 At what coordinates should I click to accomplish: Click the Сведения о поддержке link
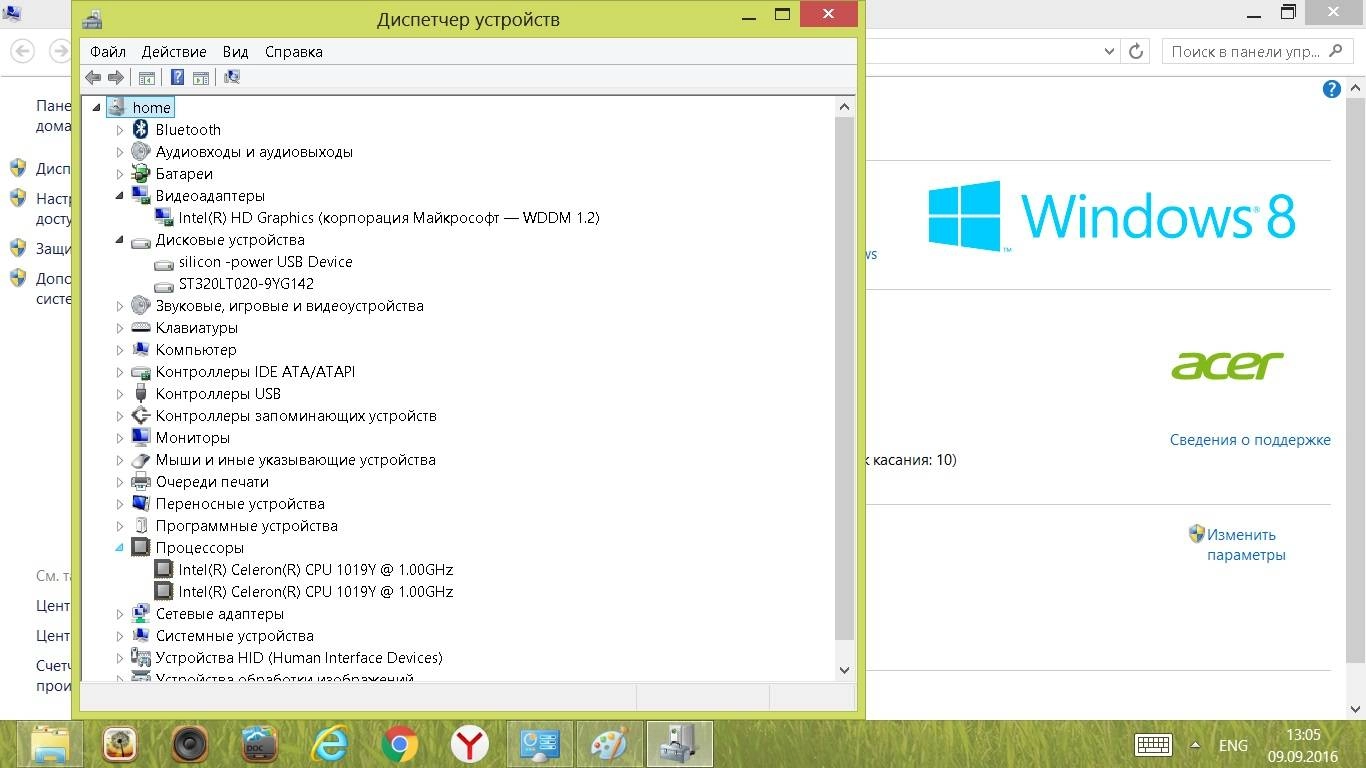1250,439
